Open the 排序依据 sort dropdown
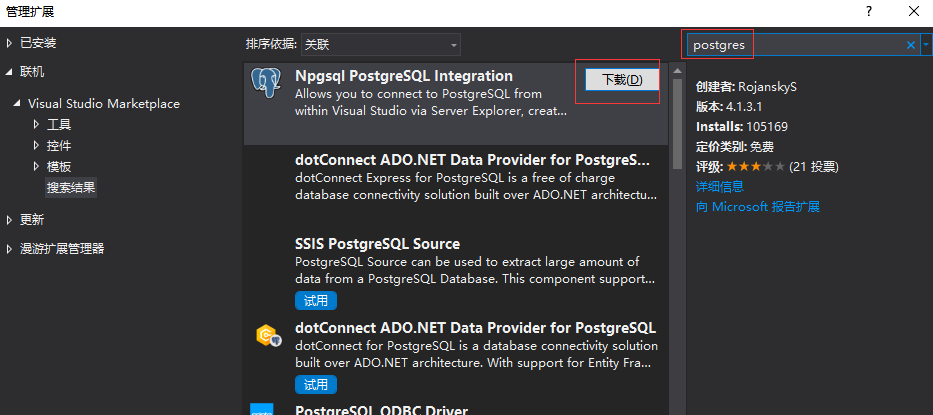 click(x=381, y=45)
